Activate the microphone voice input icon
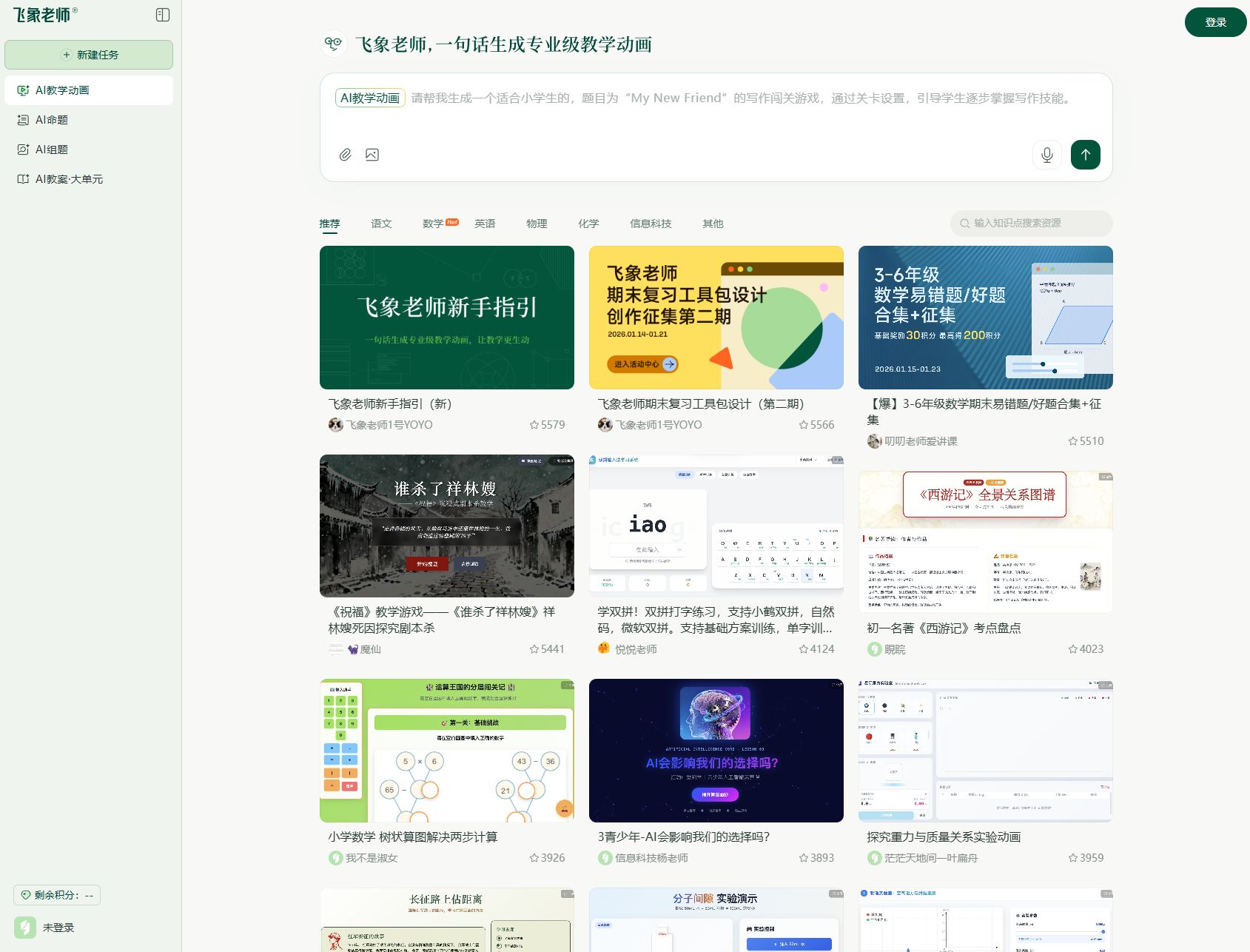This screenshot has height=952, width=1250. coord(1046,155)
